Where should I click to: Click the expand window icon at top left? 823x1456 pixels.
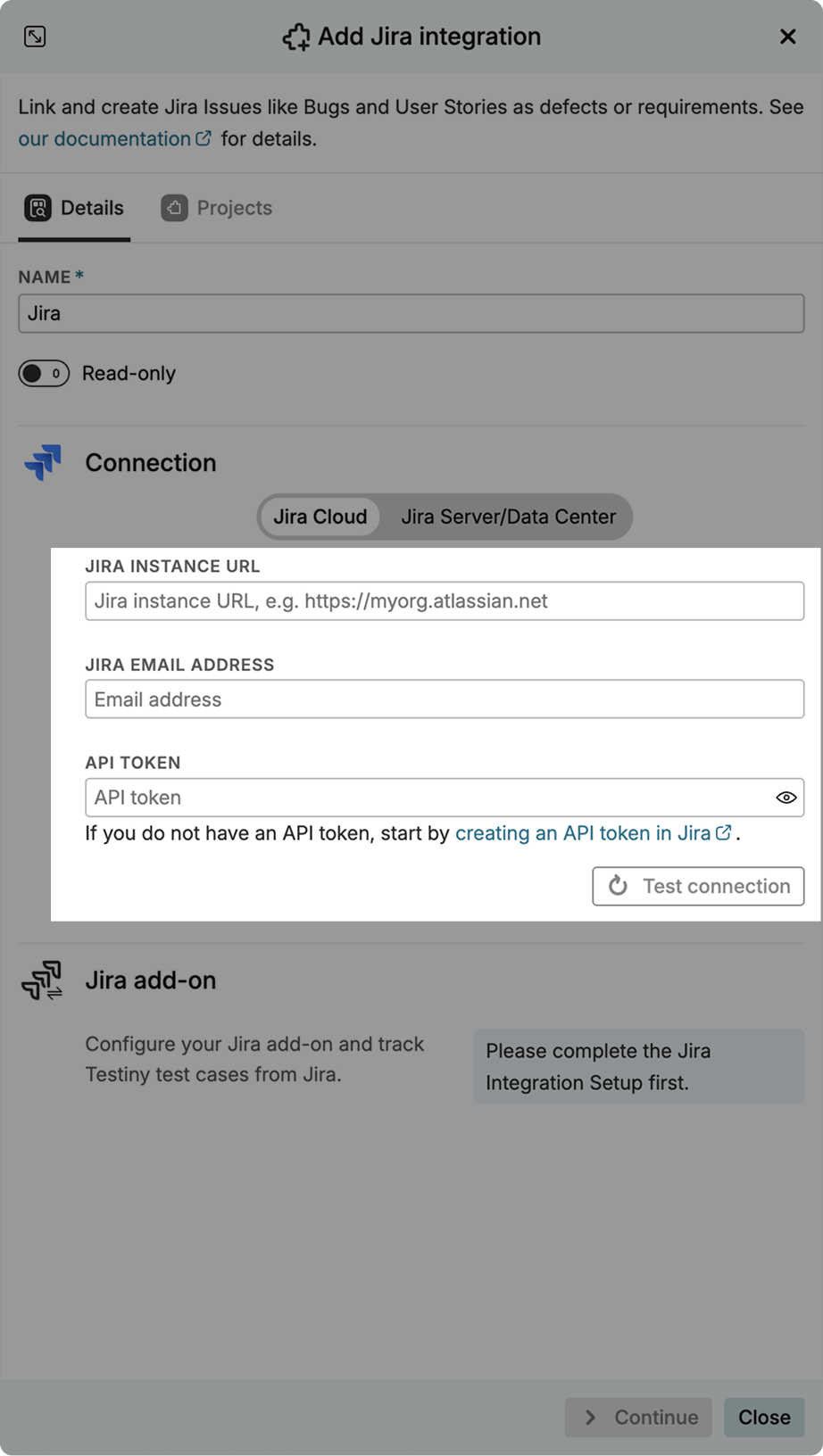pos(35,36)
